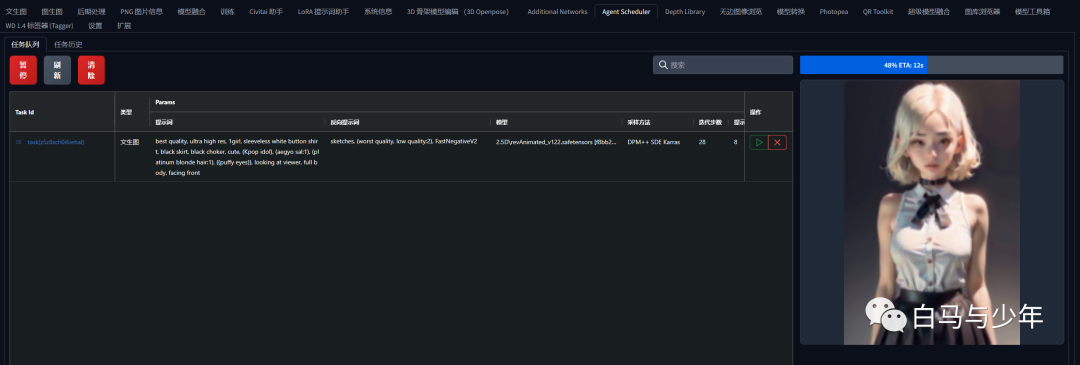The image size is (1080, 365).
Task: Select the 任务队列 tab
Action: (x=25, y=44)
